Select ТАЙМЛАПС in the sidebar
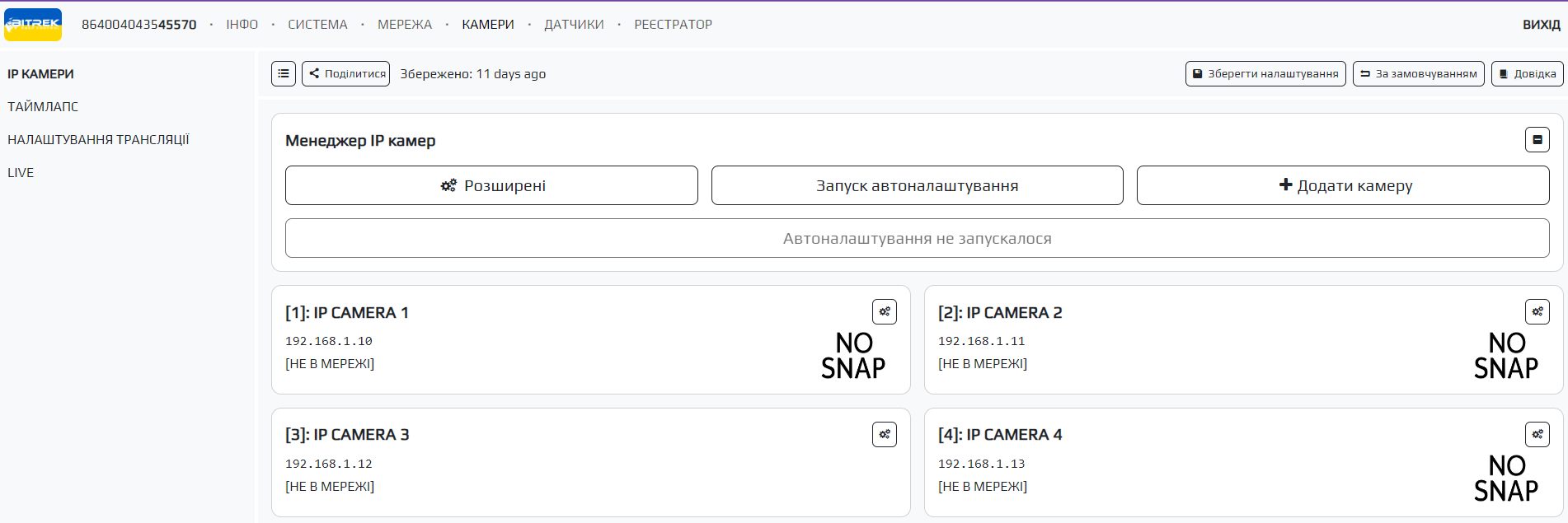1568x523 pixels. coord(43,107)
